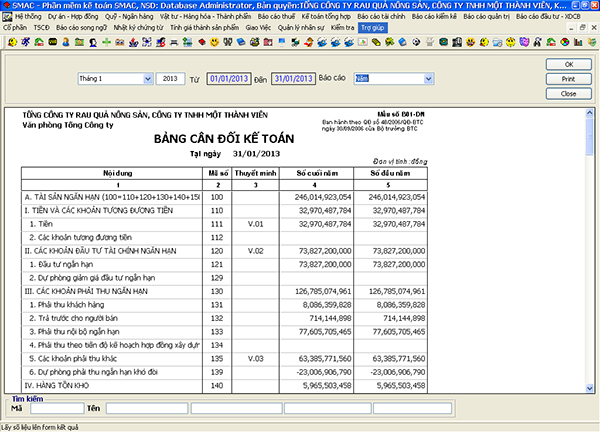Click the green plus toolbar icon

106,42
